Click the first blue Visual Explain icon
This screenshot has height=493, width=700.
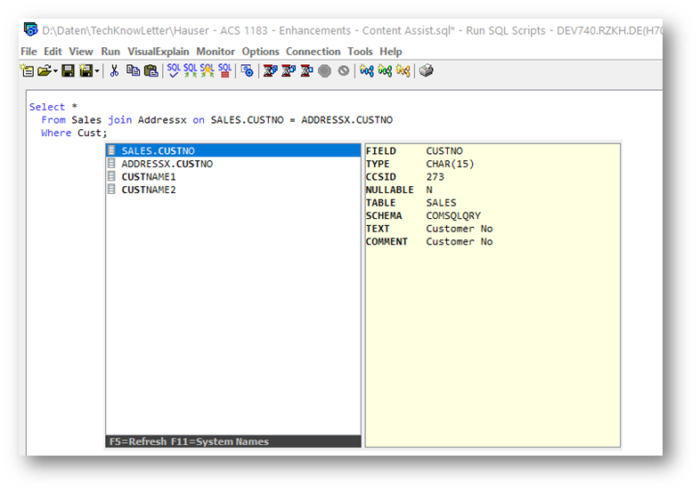coord(367,71)
